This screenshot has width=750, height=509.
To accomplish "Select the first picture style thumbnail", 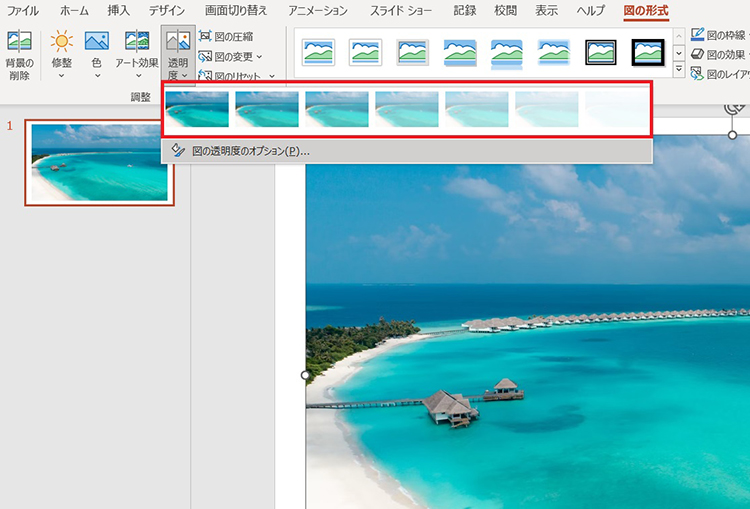I will pyautogui.click(x=319, y=51).
